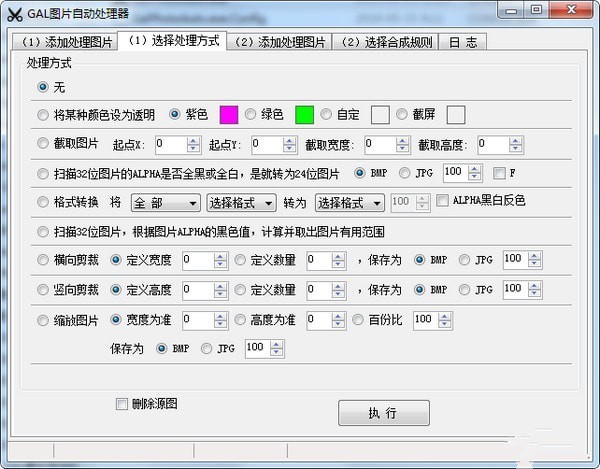
Task: Increase the 定义高度 value spinner
Action: [x=221, y=286]
